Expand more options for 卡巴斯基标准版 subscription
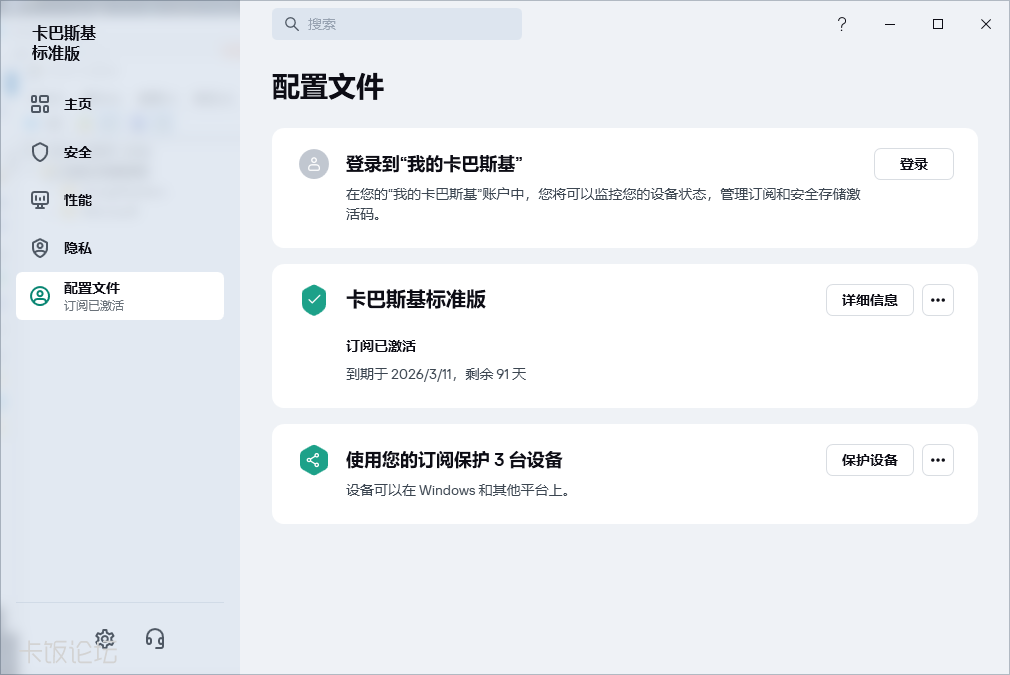 (937, 300)
